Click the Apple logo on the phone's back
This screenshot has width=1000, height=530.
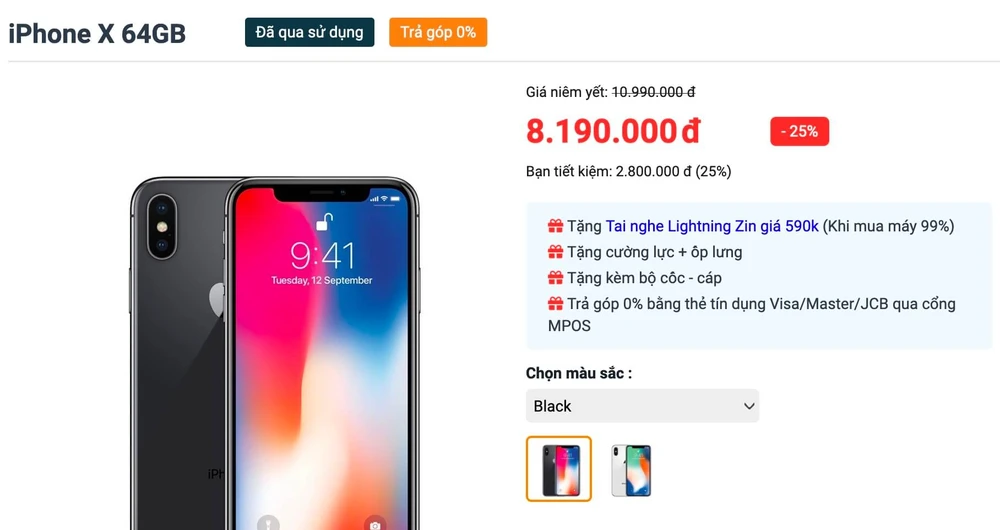pos(217,300)
